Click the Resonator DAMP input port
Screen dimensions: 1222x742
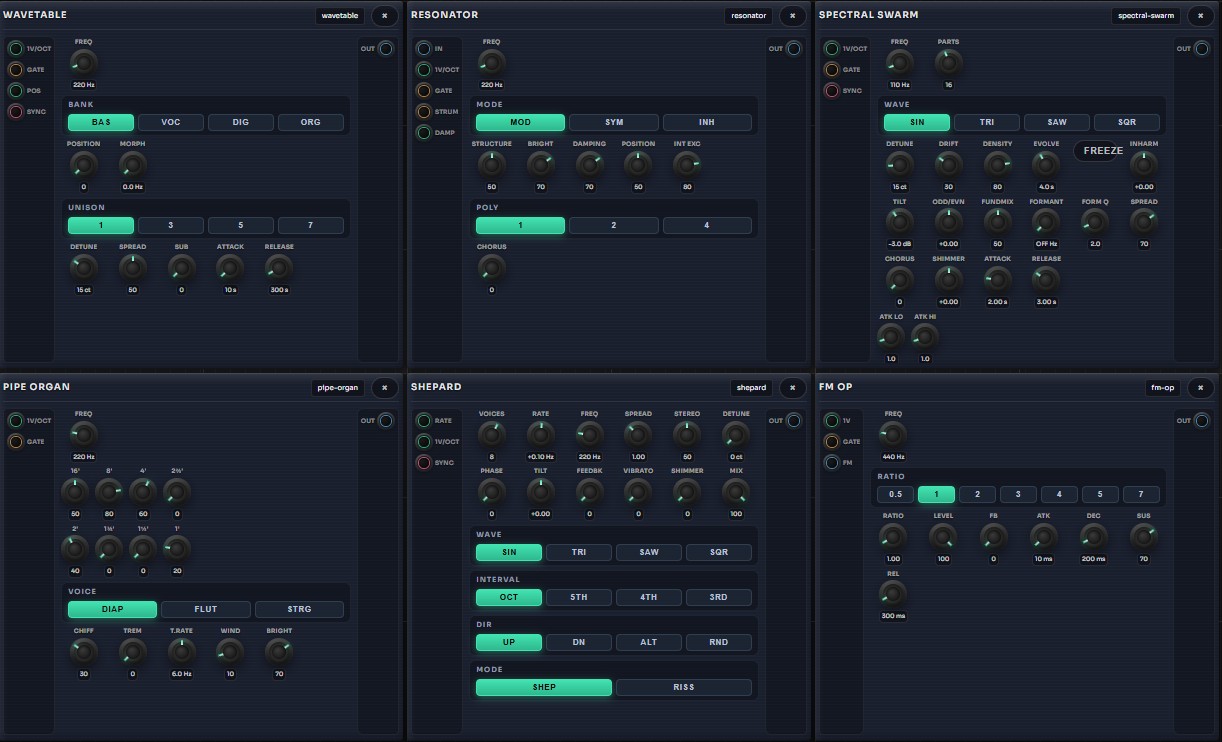[x=424, y=133]
